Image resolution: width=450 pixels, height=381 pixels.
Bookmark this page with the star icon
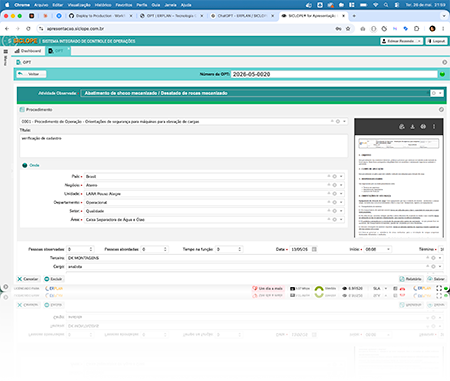(x=348, y=29)
